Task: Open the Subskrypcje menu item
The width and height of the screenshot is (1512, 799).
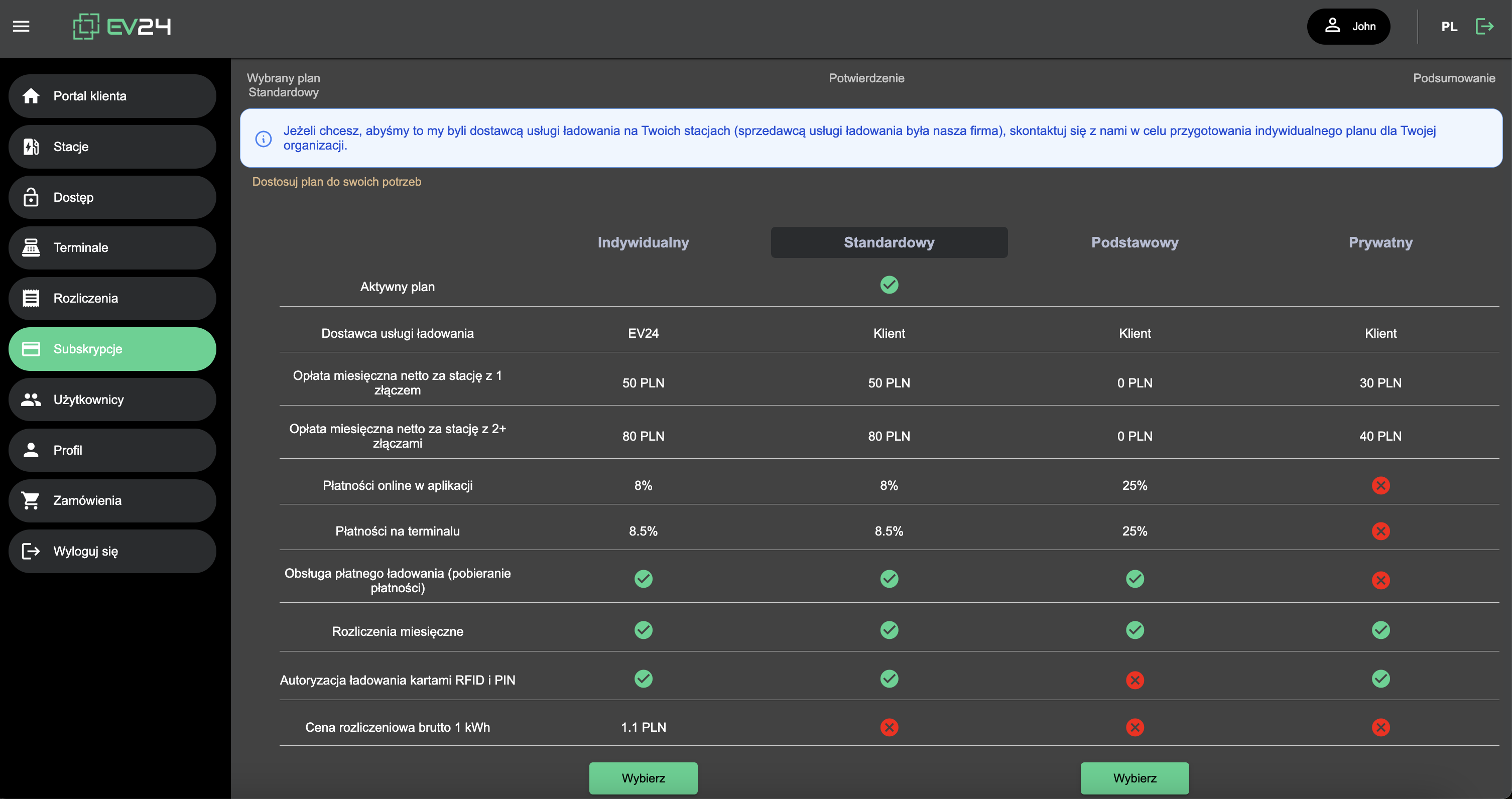Action: pyautogui.click(x=112, y=349)
